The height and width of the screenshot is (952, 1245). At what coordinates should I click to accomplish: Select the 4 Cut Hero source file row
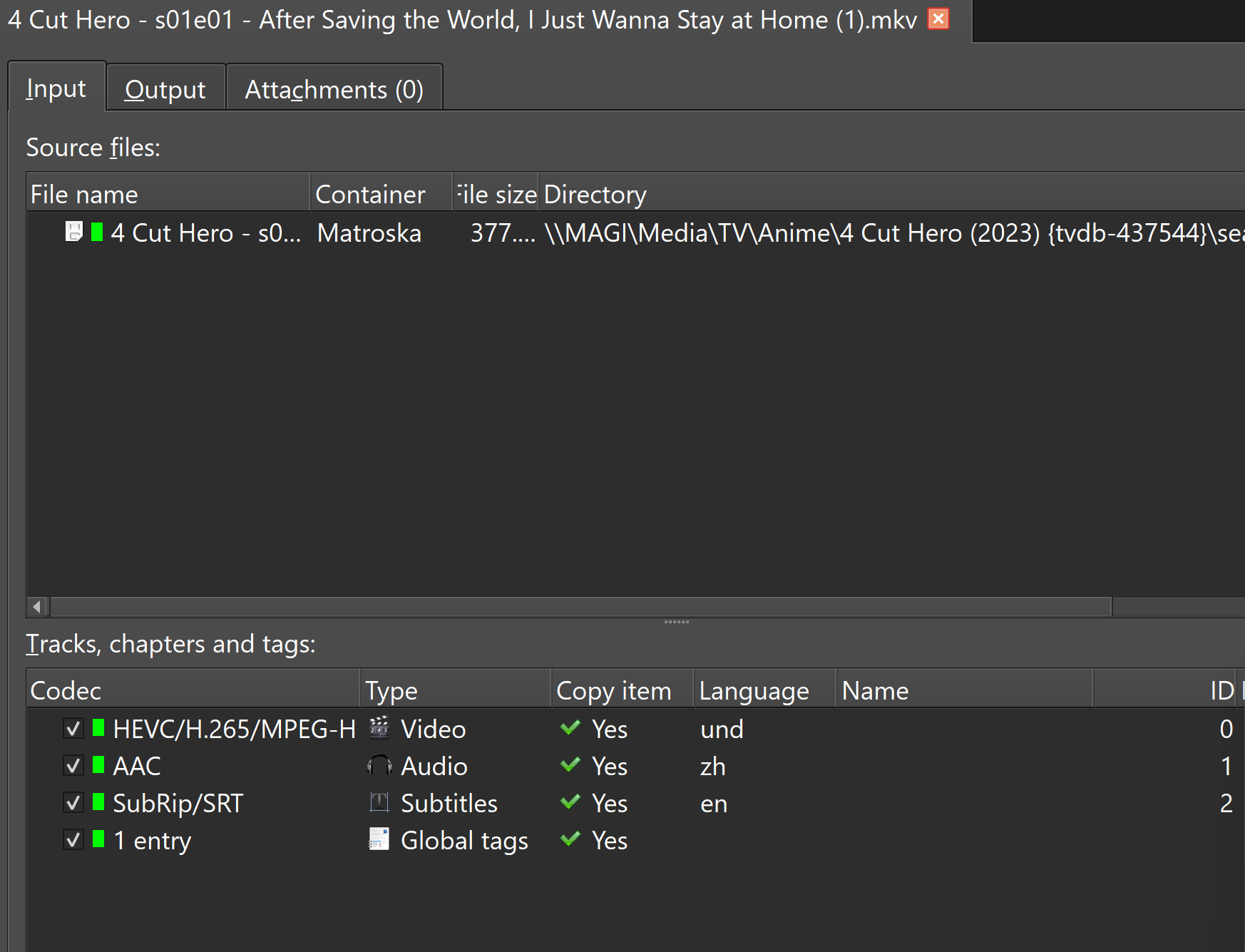pos(205,233)
